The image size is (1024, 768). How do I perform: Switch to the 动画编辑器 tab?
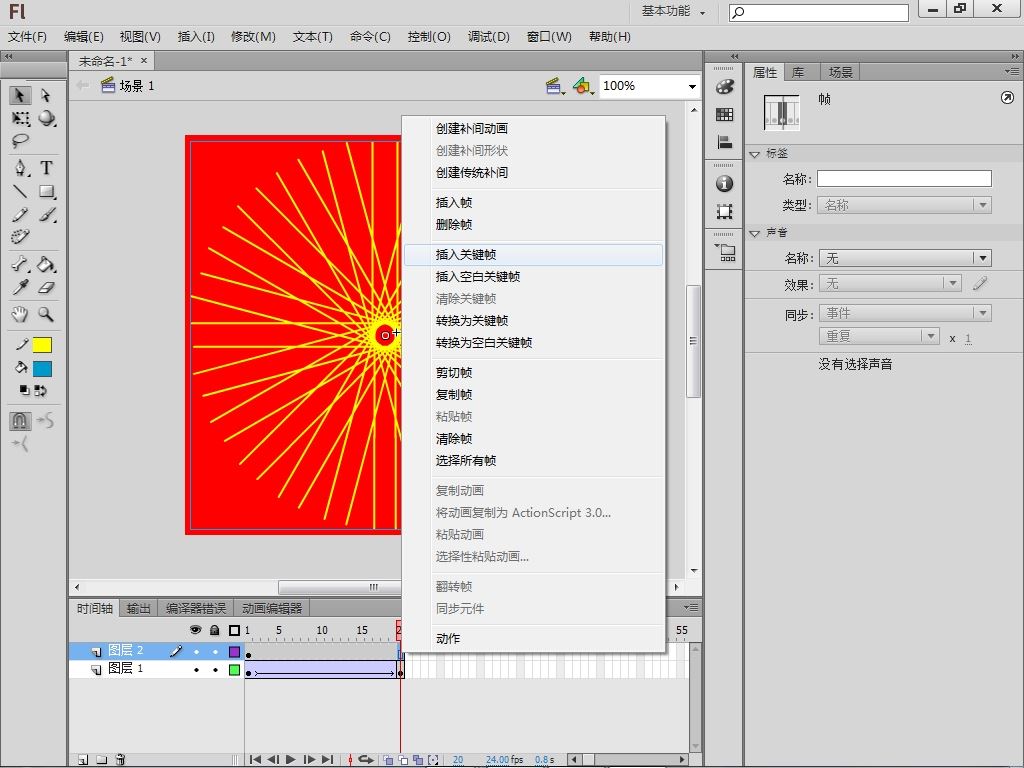[272, 609]
